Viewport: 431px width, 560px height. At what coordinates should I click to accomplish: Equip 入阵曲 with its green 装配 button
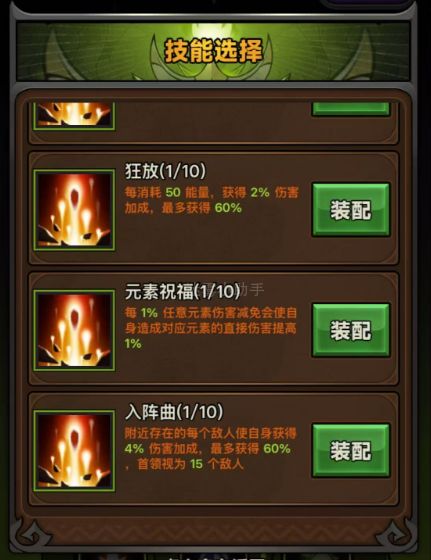coord(351,450)
